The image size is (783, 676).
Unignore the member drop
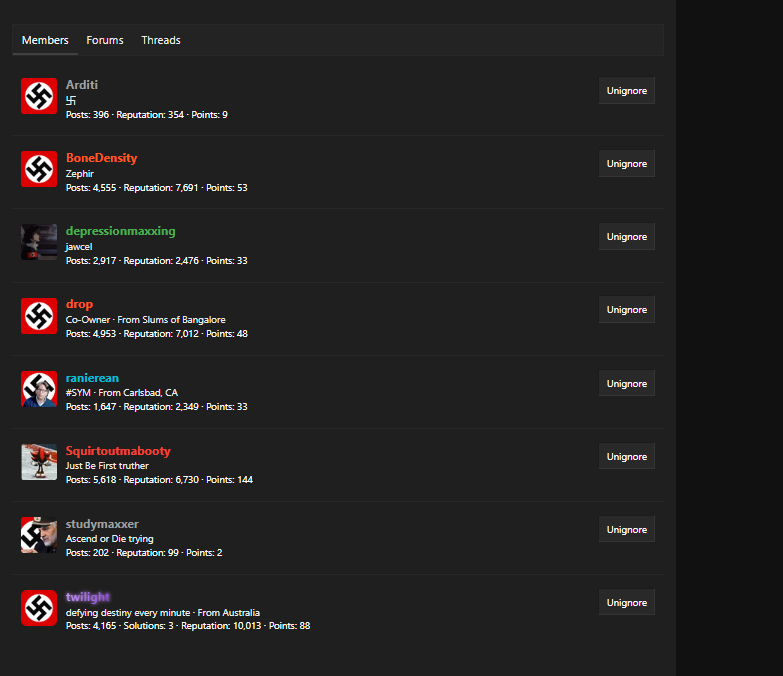click(x=627, y=309)
